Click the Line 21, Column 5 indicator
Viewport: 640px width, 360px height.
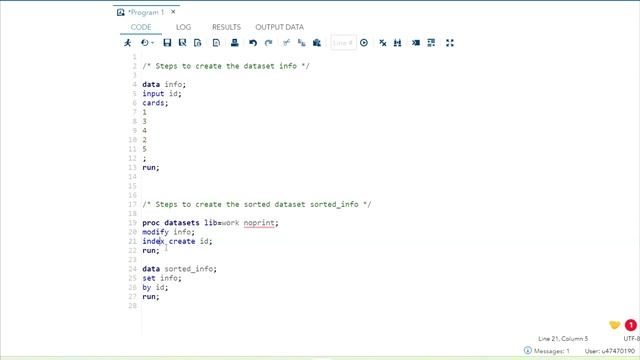point(563,339)
